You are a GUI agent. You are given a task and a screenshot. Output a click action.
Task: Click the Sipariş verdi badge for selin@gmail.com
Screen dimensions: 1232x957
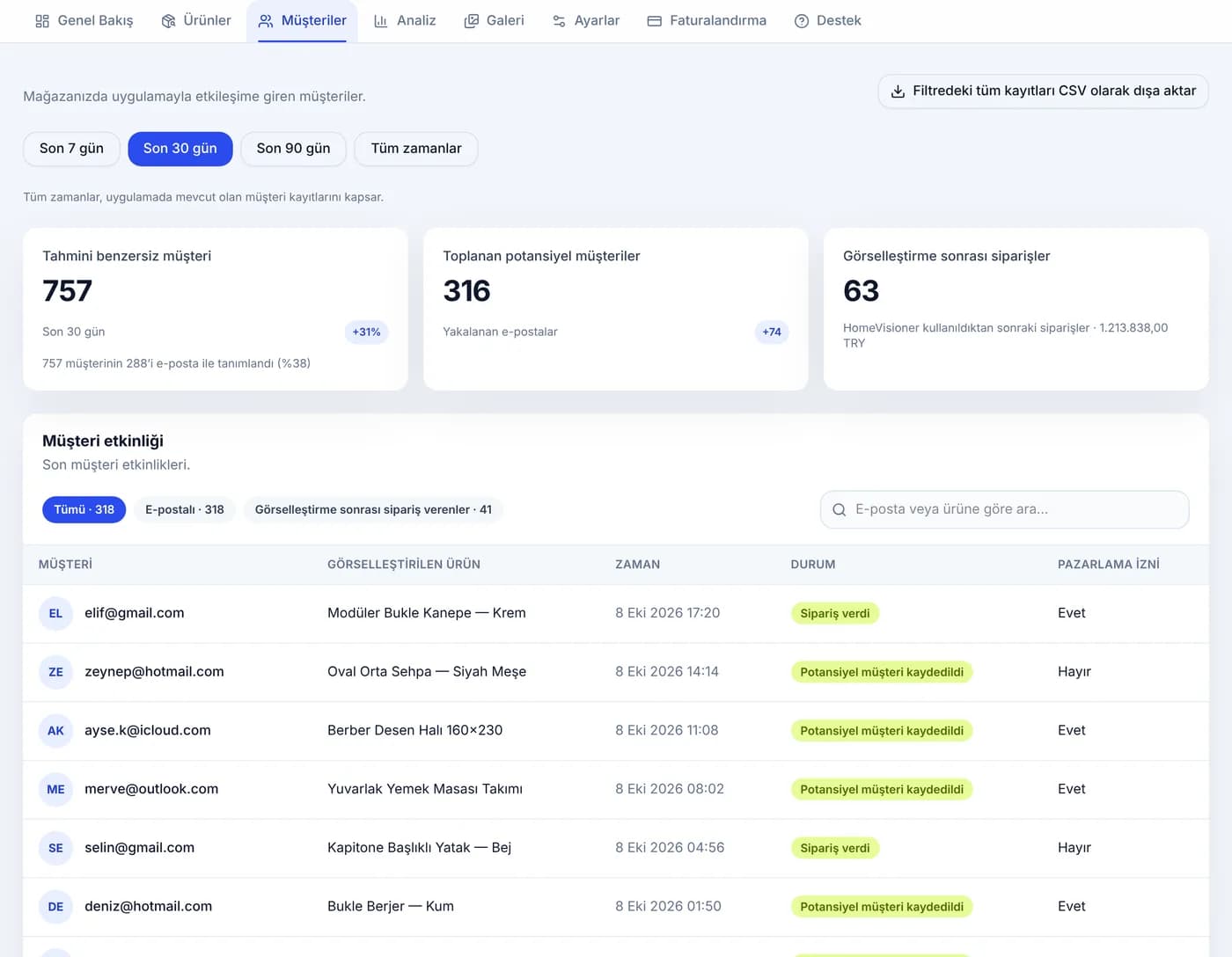[835, 848]
